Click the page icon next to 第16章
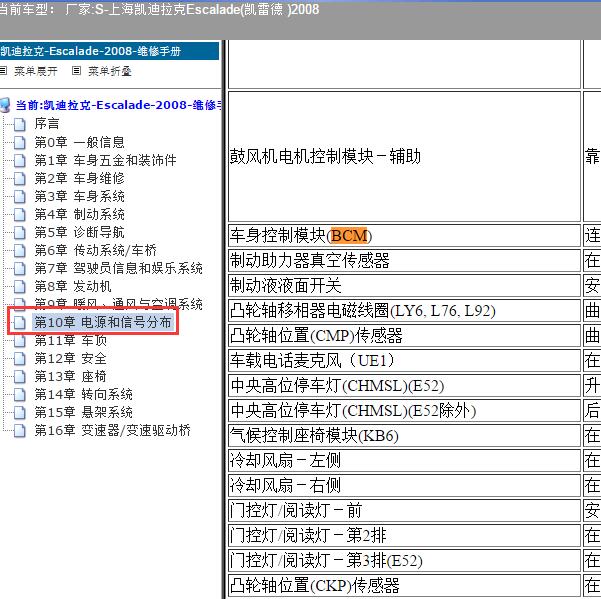 pyautogui.click(x=20, y=431)
